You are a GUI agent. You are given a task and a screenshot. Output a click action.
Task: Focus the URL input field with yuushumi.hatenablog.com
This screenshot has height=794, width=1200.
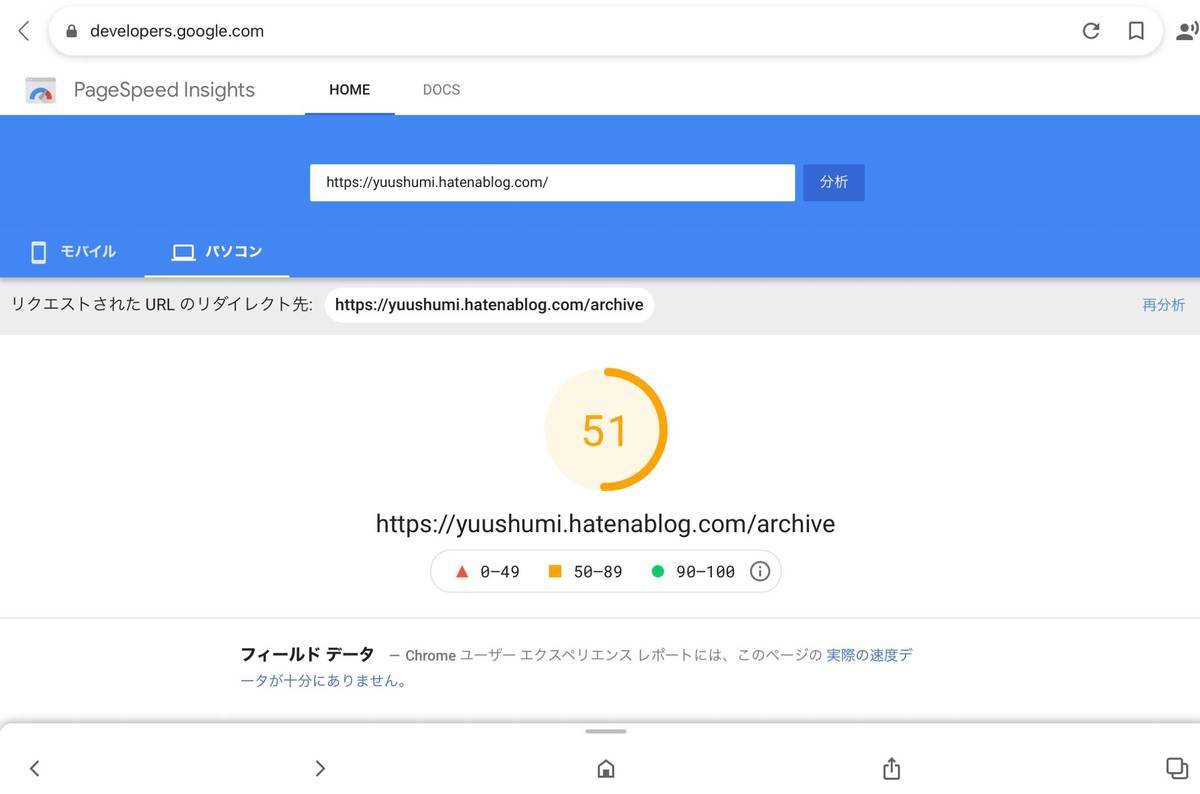(552, 183)
